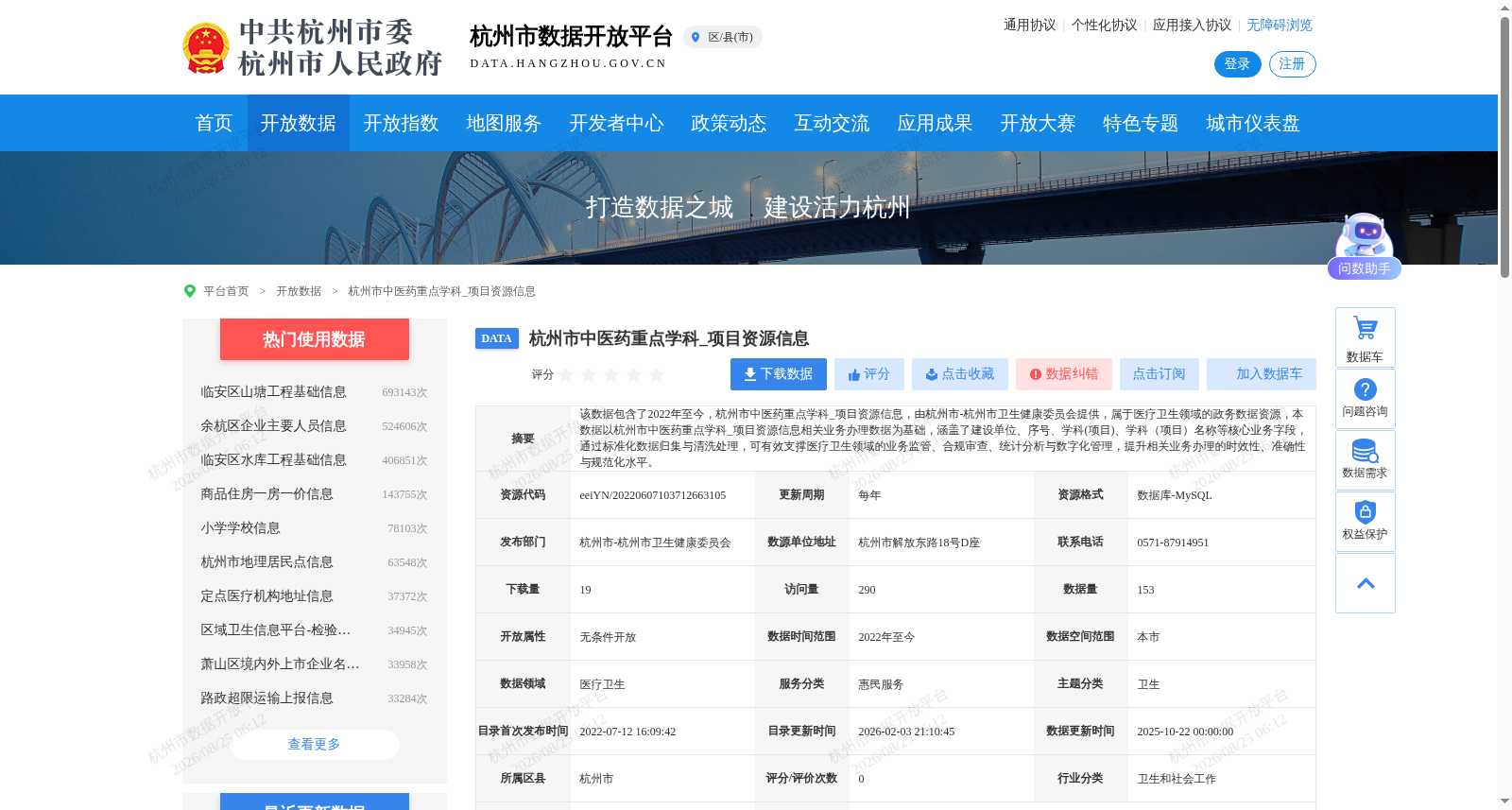Click resource code eeiYN/20220607103712663105

[x=653, y=495]
